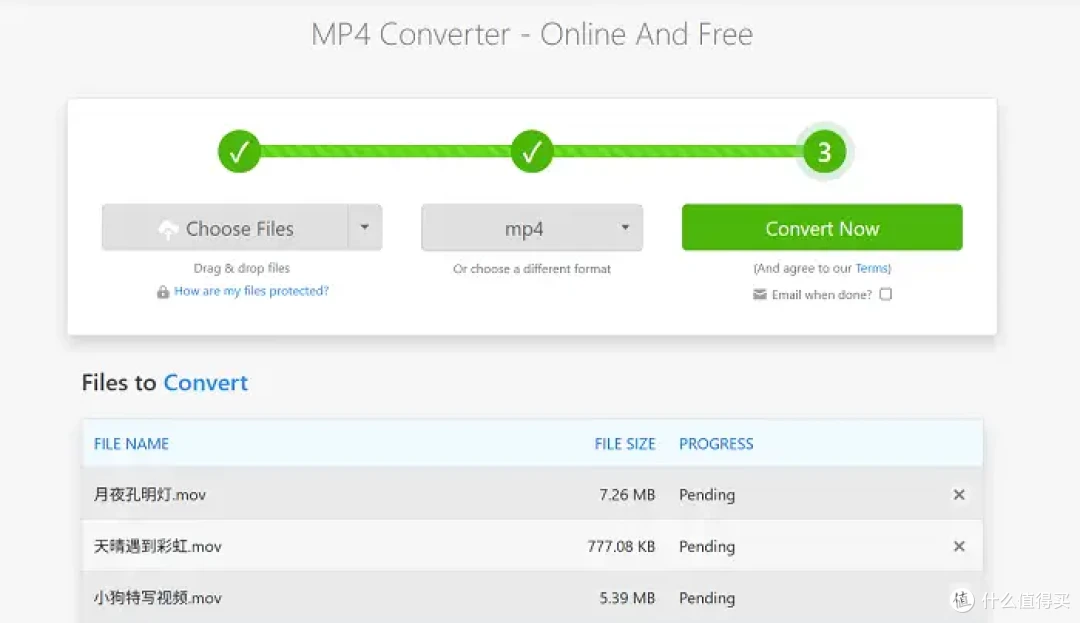Viewport: 1080px width, 623px height.
Task: Click Pending status for 天晴遇到彩虹.mov
Action: 707,547
